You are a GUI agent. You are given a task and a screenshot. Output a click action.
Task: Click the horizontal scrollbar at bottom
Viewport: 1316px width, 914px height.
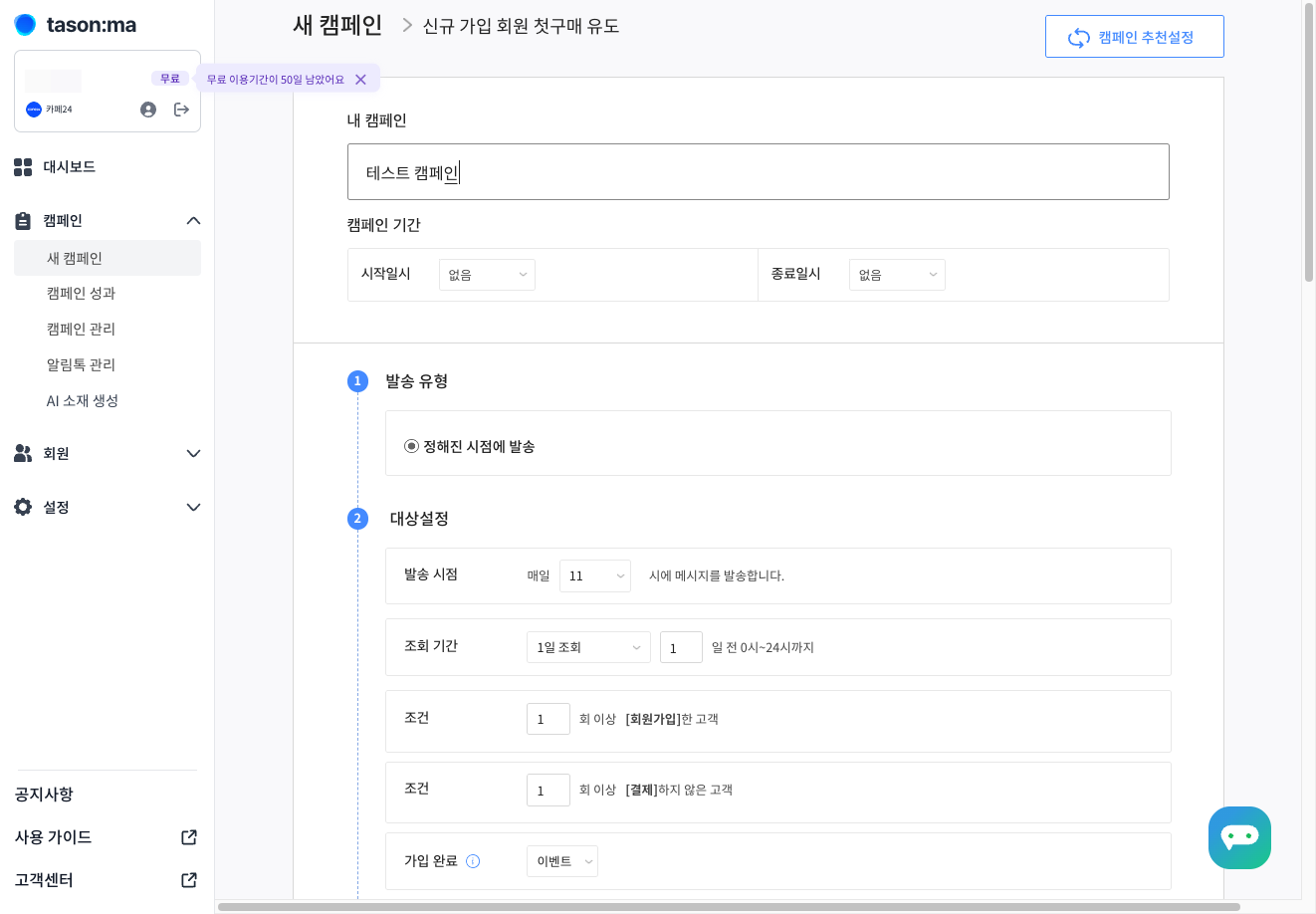729,907
